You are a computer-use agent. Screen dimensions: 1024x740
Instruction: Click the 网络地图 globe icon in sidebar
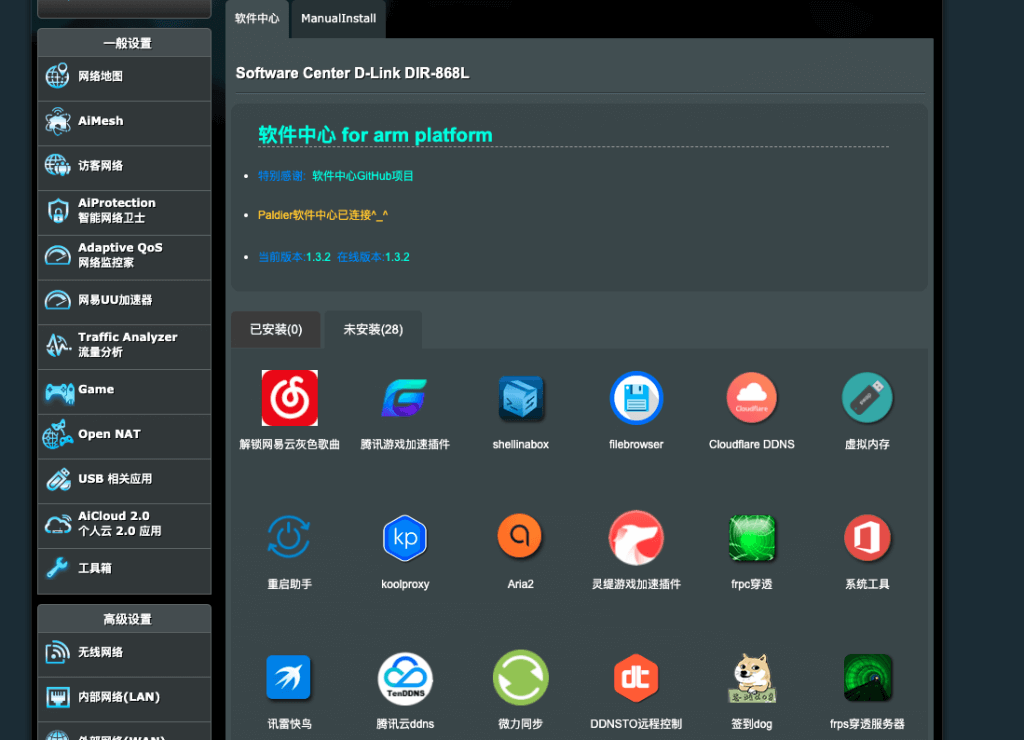57,76
